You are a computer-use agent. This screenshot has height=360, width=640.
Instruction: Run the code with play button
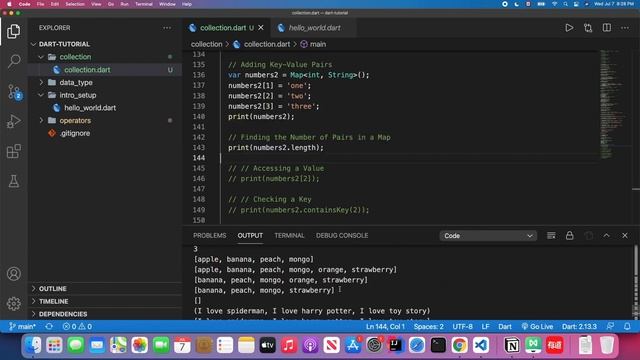(x=569, y=28)
